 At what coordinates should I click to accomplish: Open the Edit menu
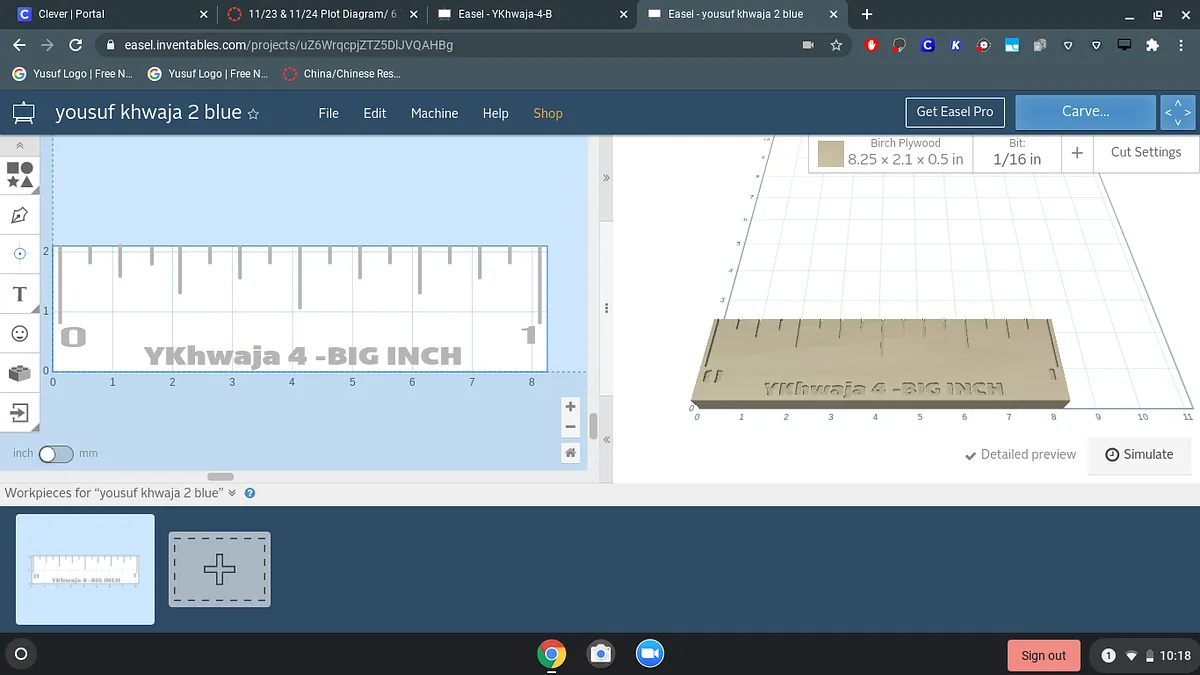(x=375, y=113)
